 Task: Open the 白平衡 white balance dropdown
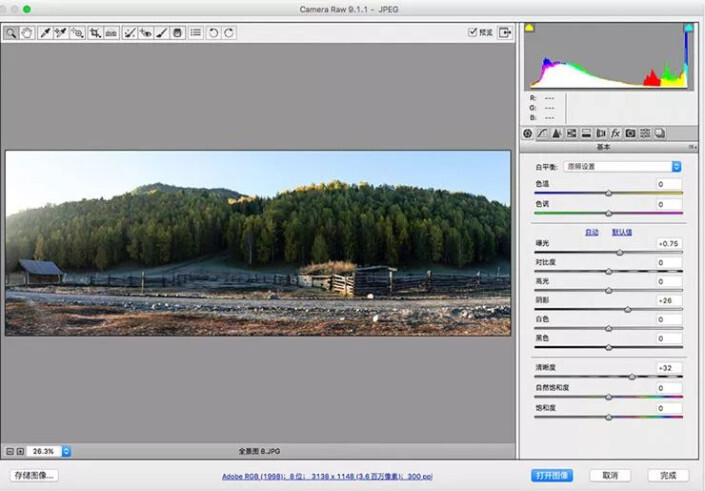click(x=622, y=166)
